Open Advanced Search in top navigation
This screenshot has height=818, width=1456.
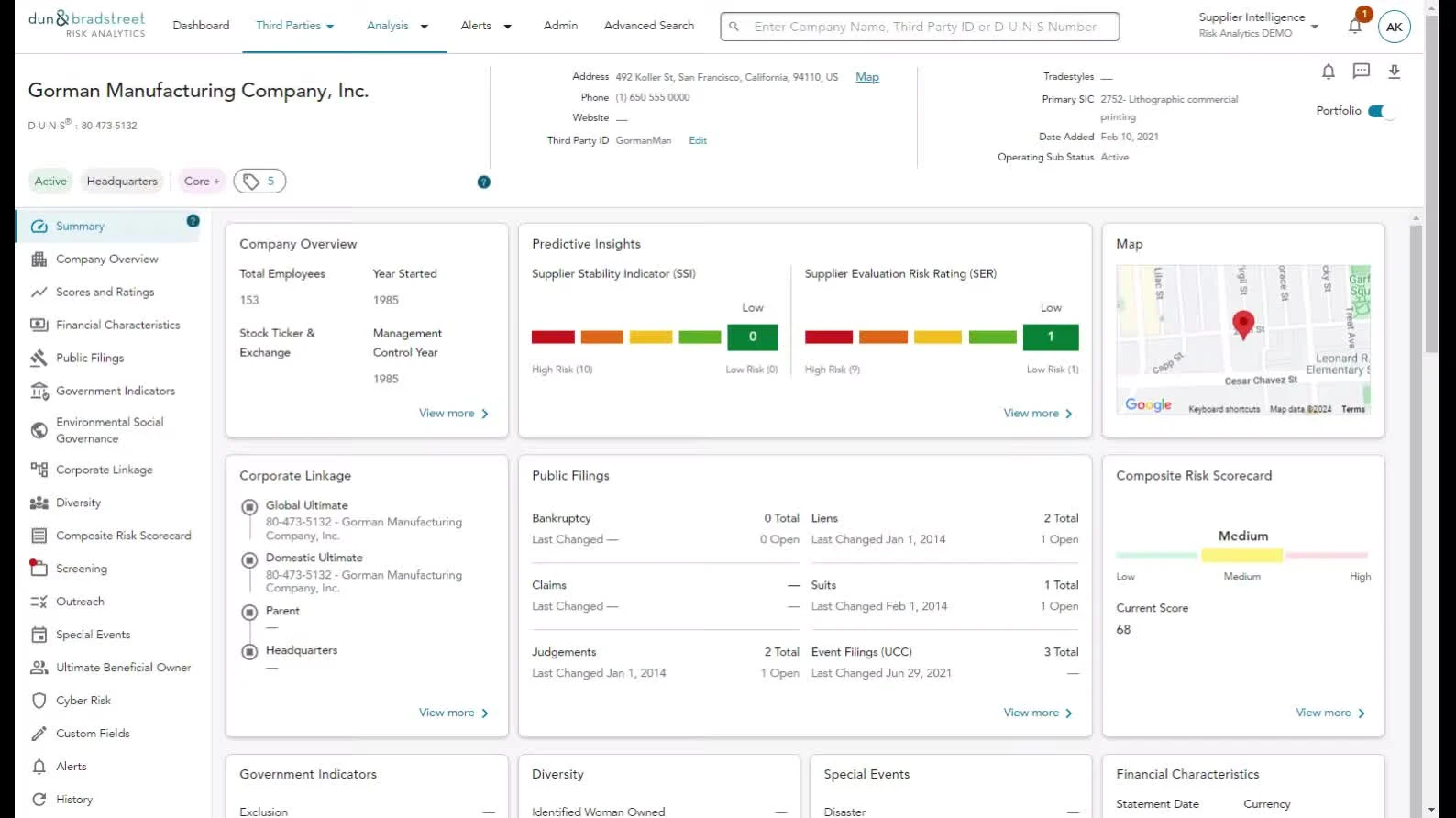tap(649, 26)
